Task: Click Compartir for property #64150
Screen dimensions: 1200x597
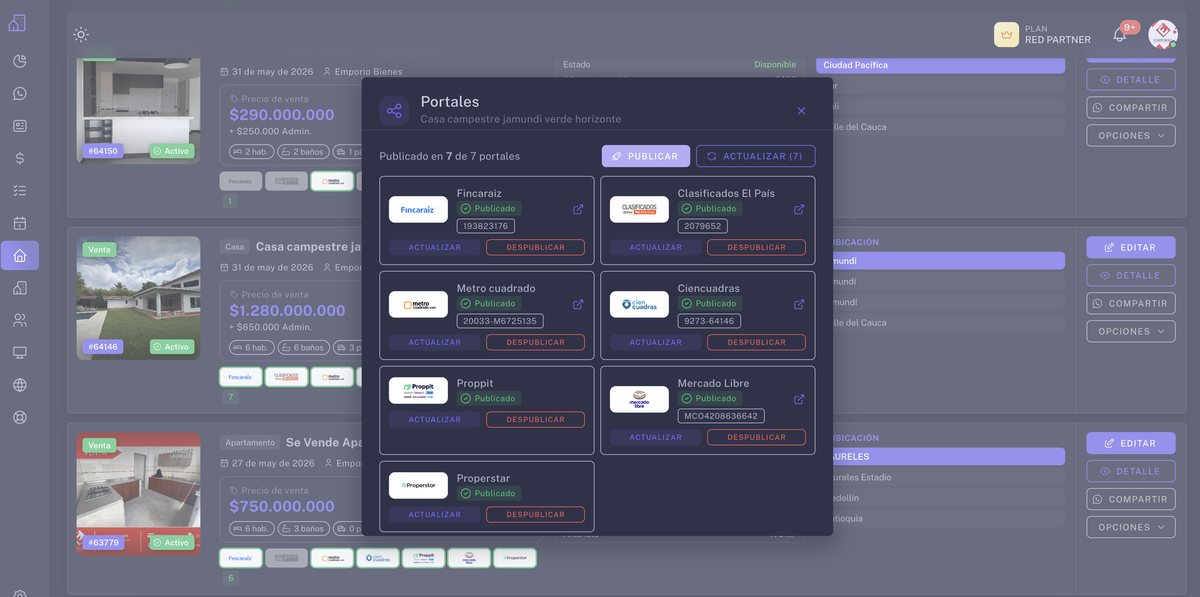Action: click(x=1131, y=107)
